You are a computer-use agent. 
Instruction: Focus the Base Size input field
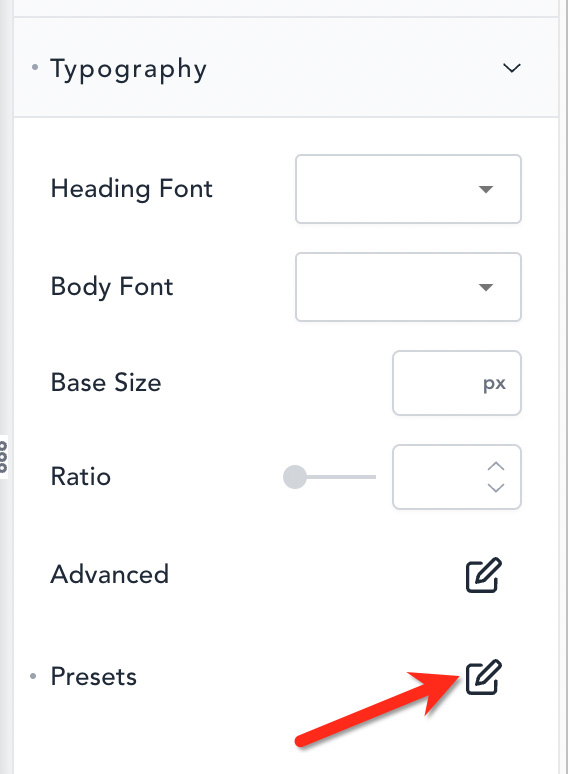456,383
